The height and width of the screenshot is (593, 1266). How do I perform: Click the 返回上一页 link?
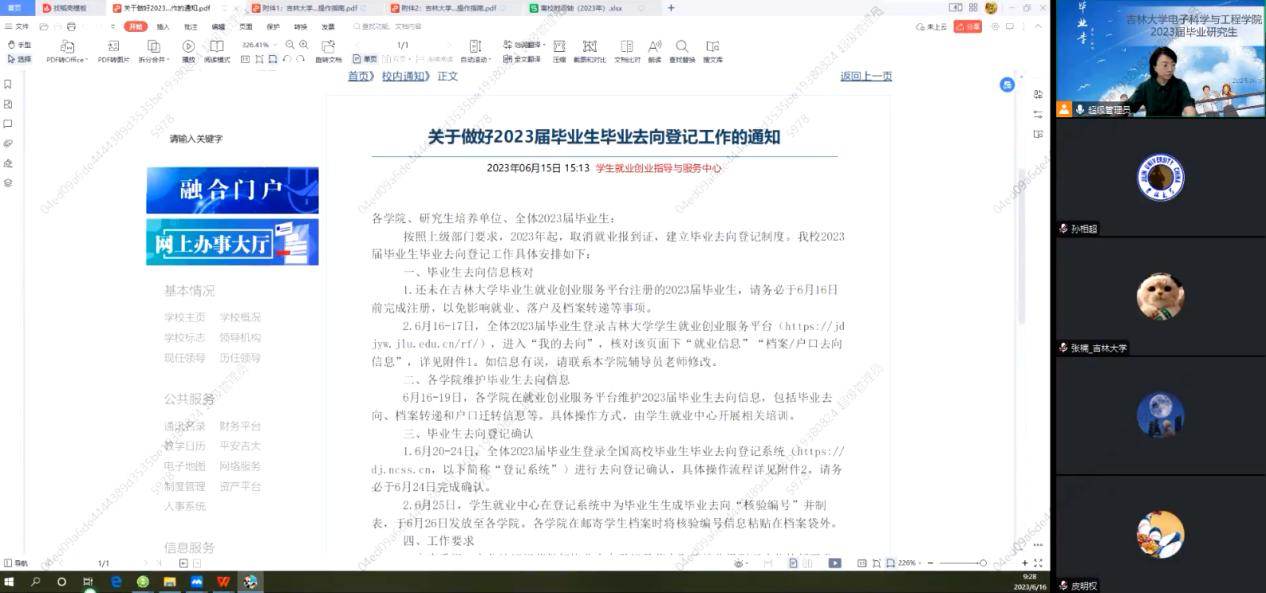pyautogui.click(x=865, y=76)
